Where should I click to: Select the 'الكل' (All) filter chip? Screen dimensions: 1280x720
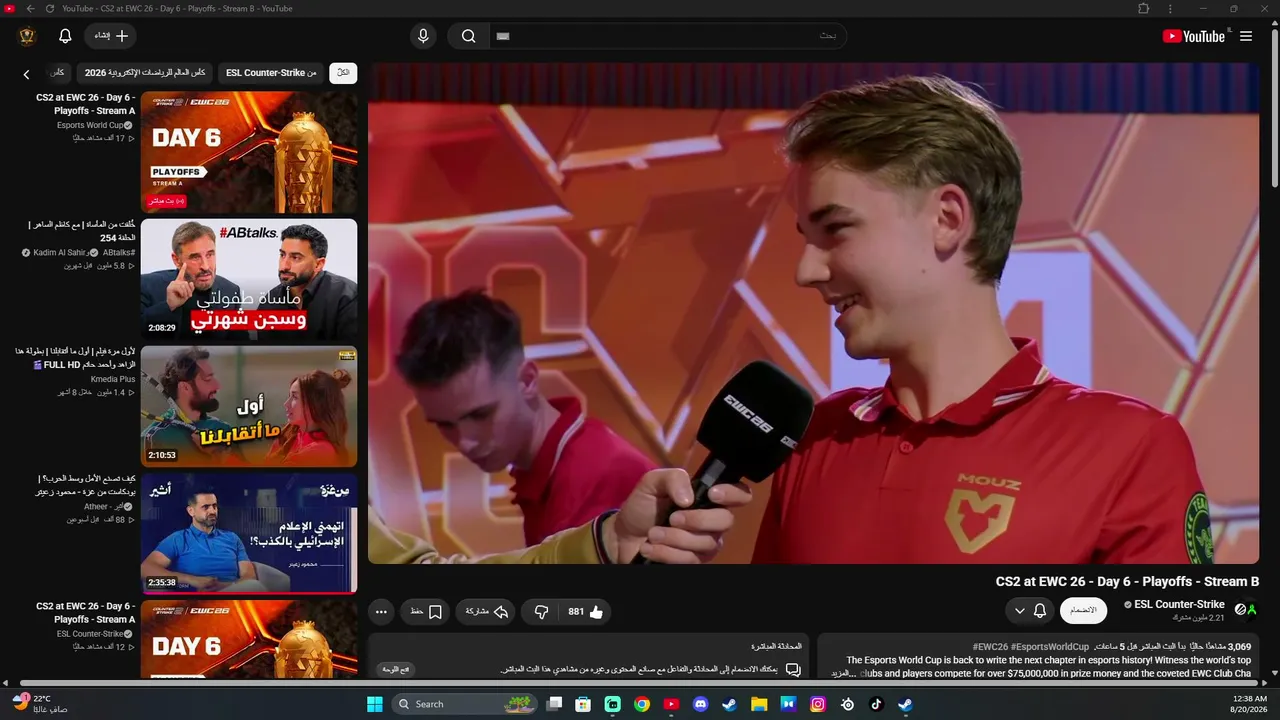coord(343,73)
